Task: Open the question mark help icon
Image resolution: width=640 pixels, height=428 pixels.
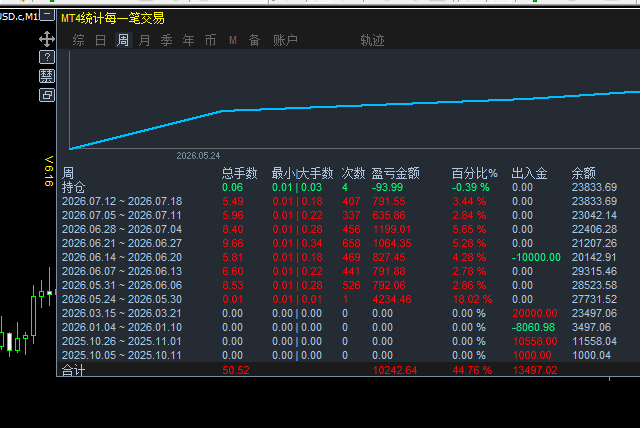Action: [47, 57]
